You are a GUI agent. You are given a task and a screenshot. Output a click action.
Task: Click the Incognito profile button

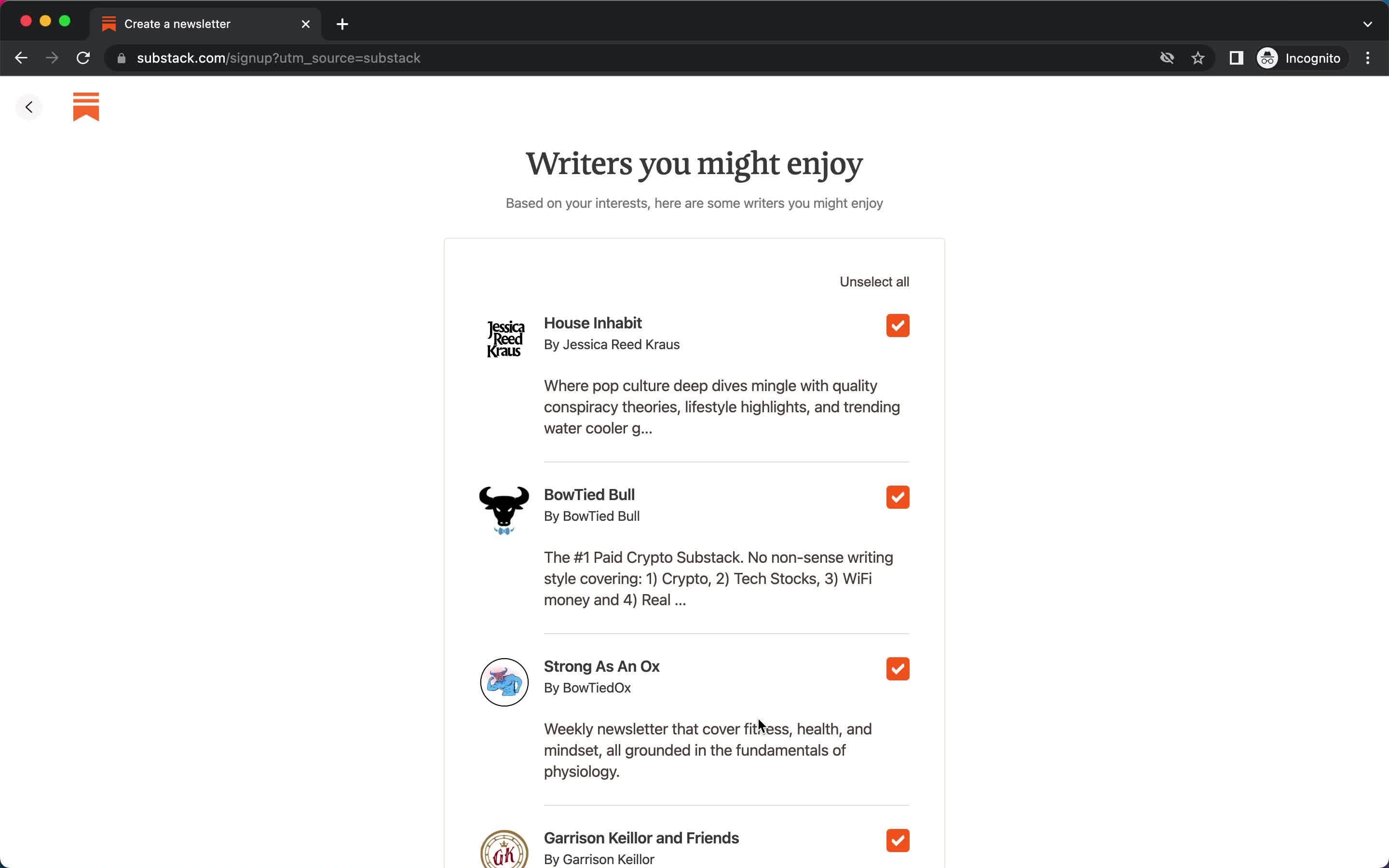click(x=1300, y=58)
